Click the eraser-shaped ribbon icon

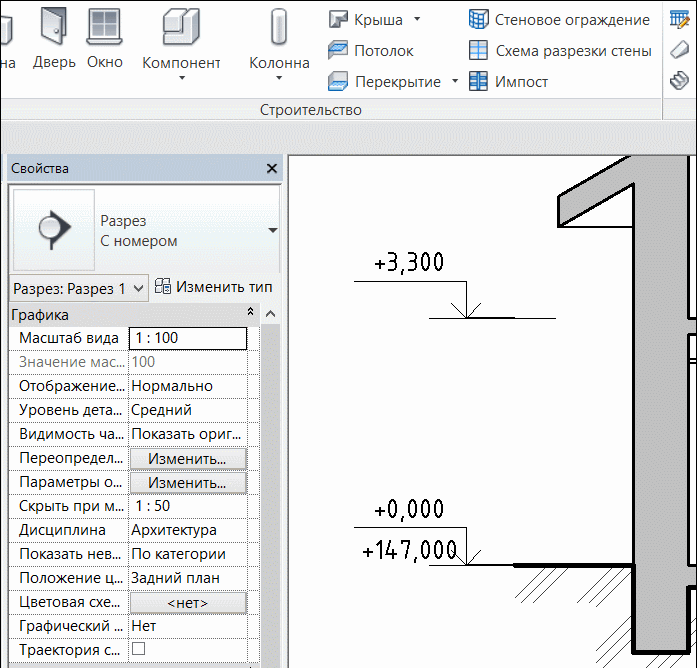click(x=680, y=50)
